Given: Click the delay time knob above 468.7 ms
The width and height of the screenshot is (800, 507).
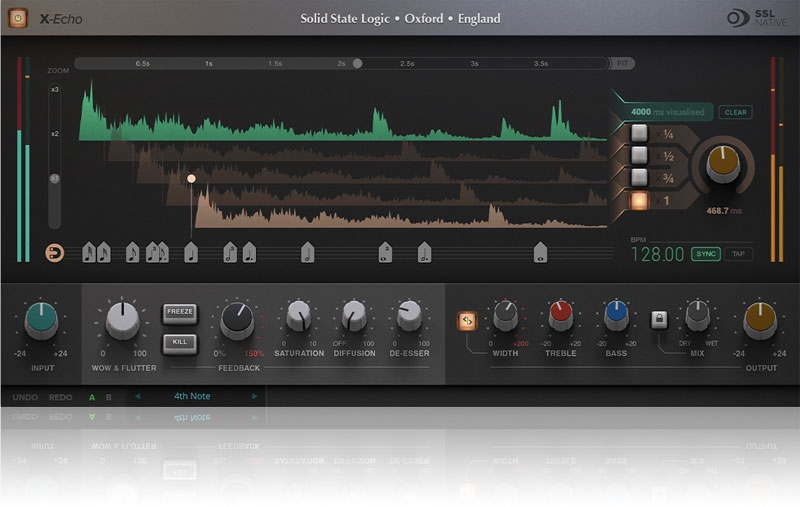Looking at the screenshot, I should tap(722, 164).
